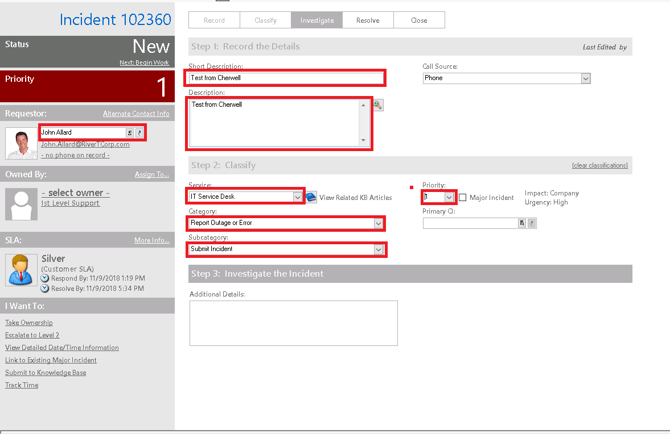Click the clear classifications link
The width and height of the screenshot is (670, 434).
coord(599,165)
